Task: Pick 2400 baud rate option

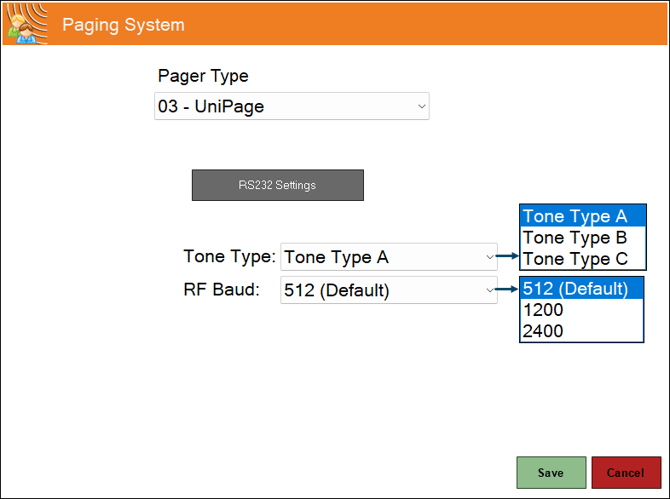Action: pos(581,331)
